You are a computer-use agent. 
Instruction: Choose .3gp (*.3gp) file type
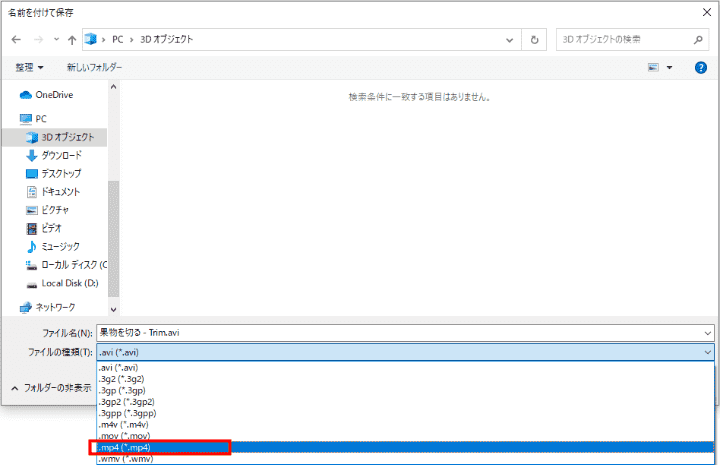405,391
